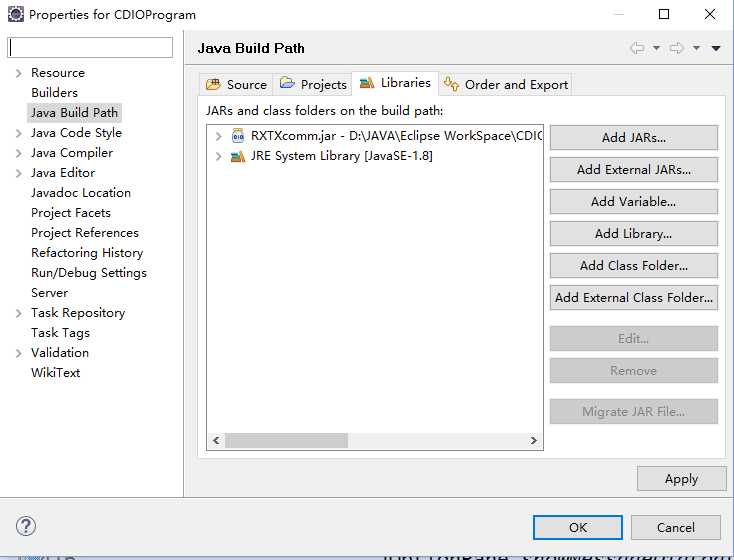The height and width of the screenshot is (560, 734).
Task: Click the help question mark icon
Action: pos(26,526)
